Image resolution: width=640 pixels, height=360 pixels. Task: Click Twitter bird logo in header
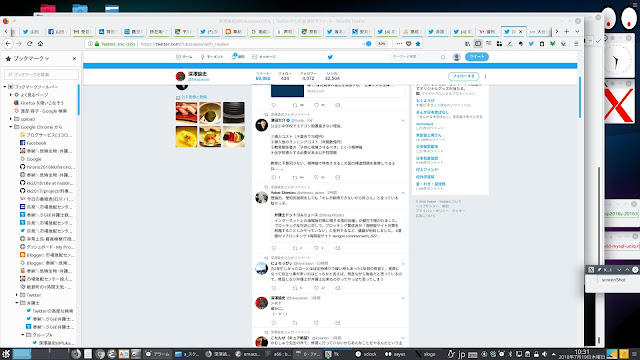click(x=330, y=57)
